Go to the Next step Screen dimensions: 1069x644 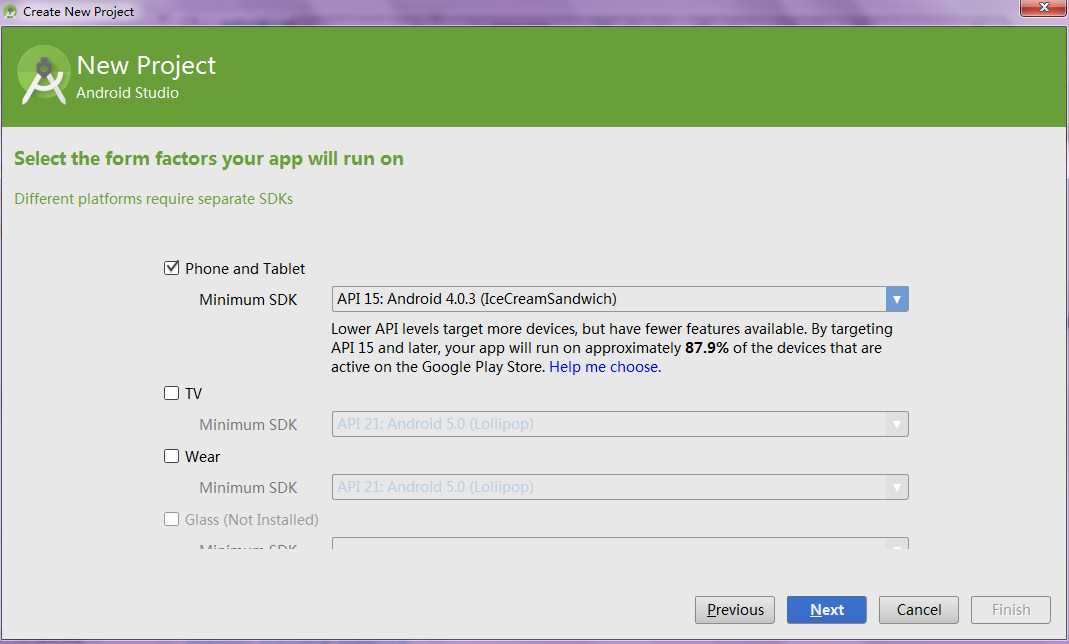point(826,609)
